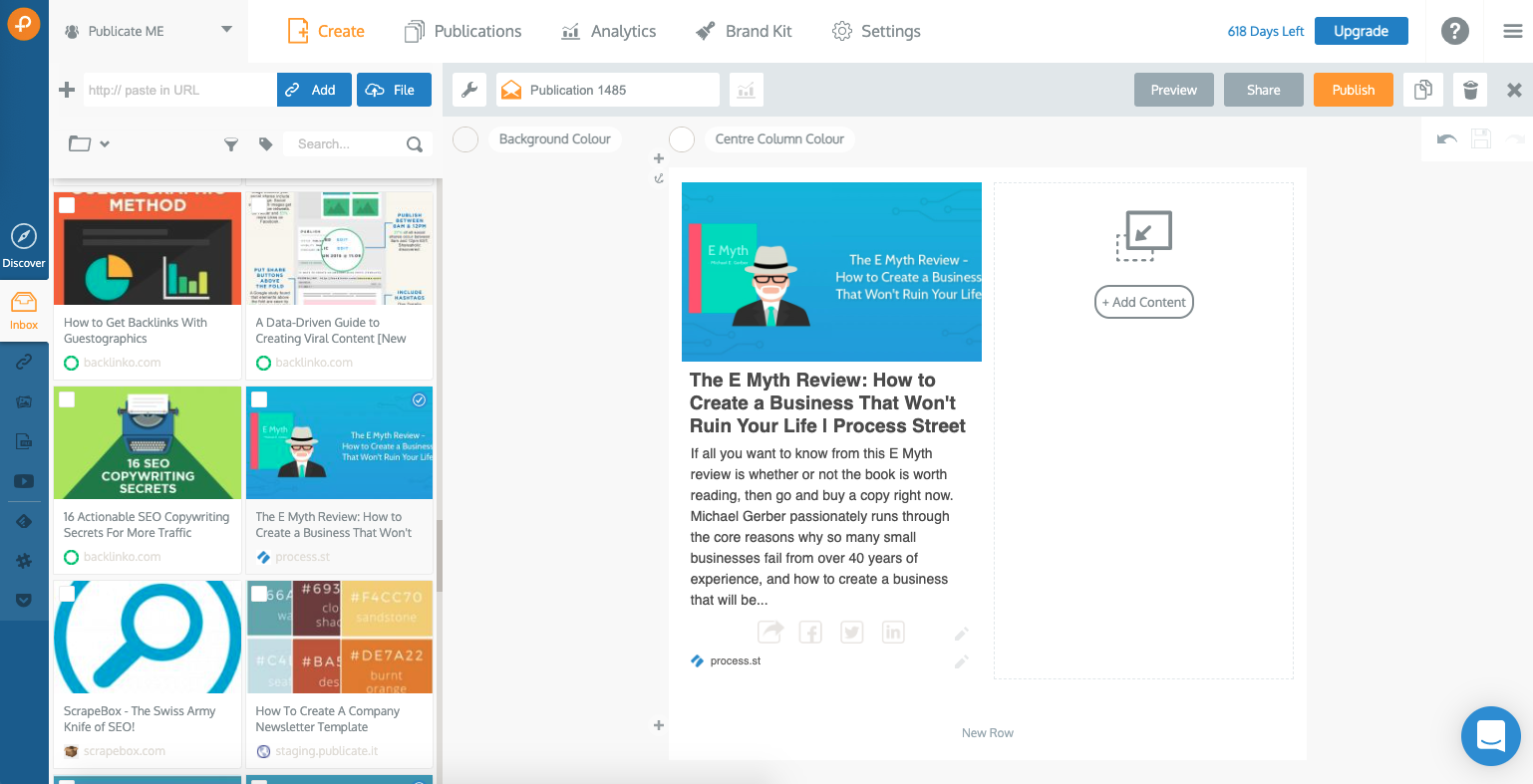Tick checkbox on 16 SEO Copywriting Secrets card
This screenshot has width=1533, height=784.
[67, 399]
